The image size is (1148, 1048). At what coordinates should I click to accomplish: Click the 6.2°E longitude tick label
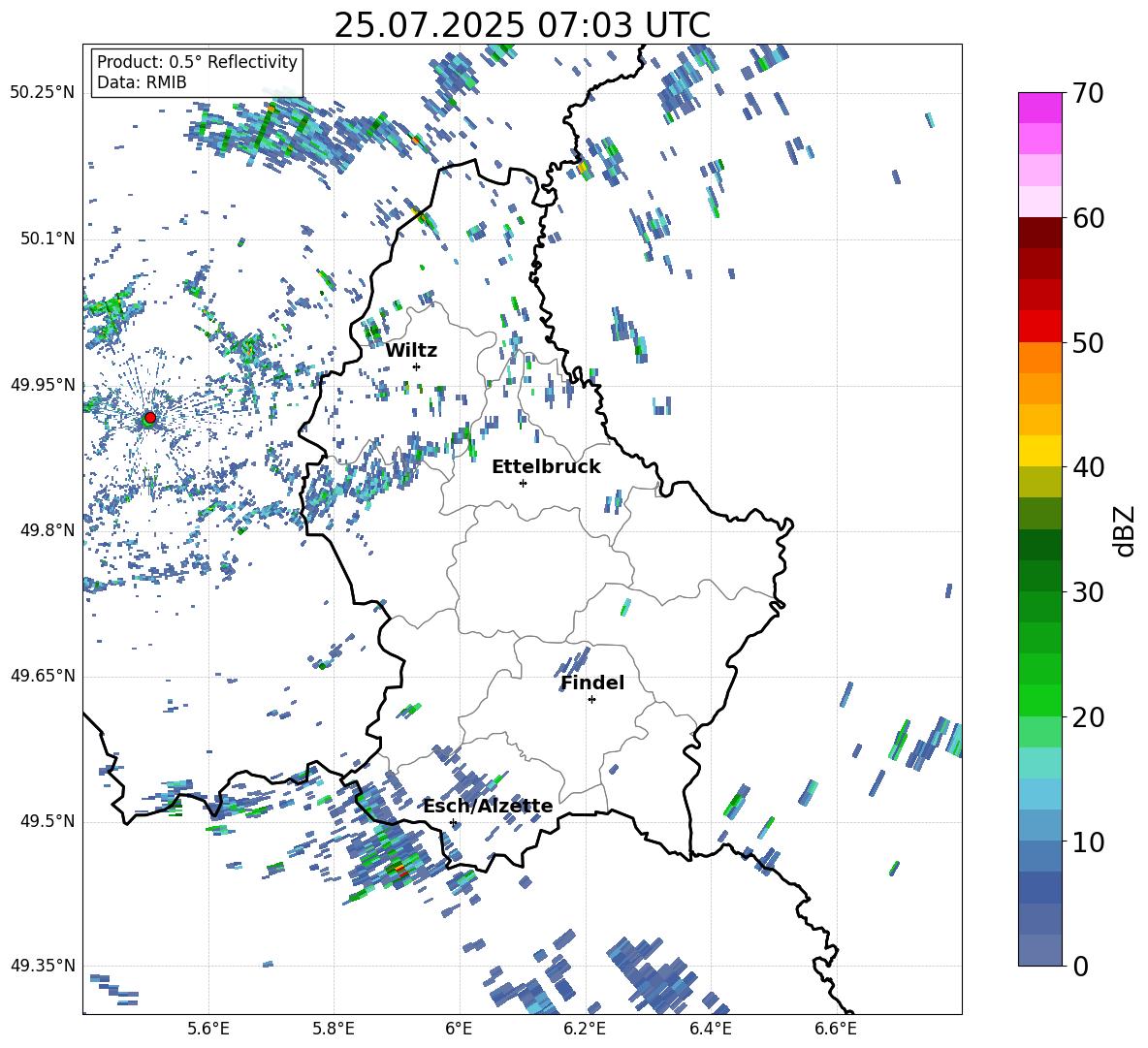tap(585, 1029)
